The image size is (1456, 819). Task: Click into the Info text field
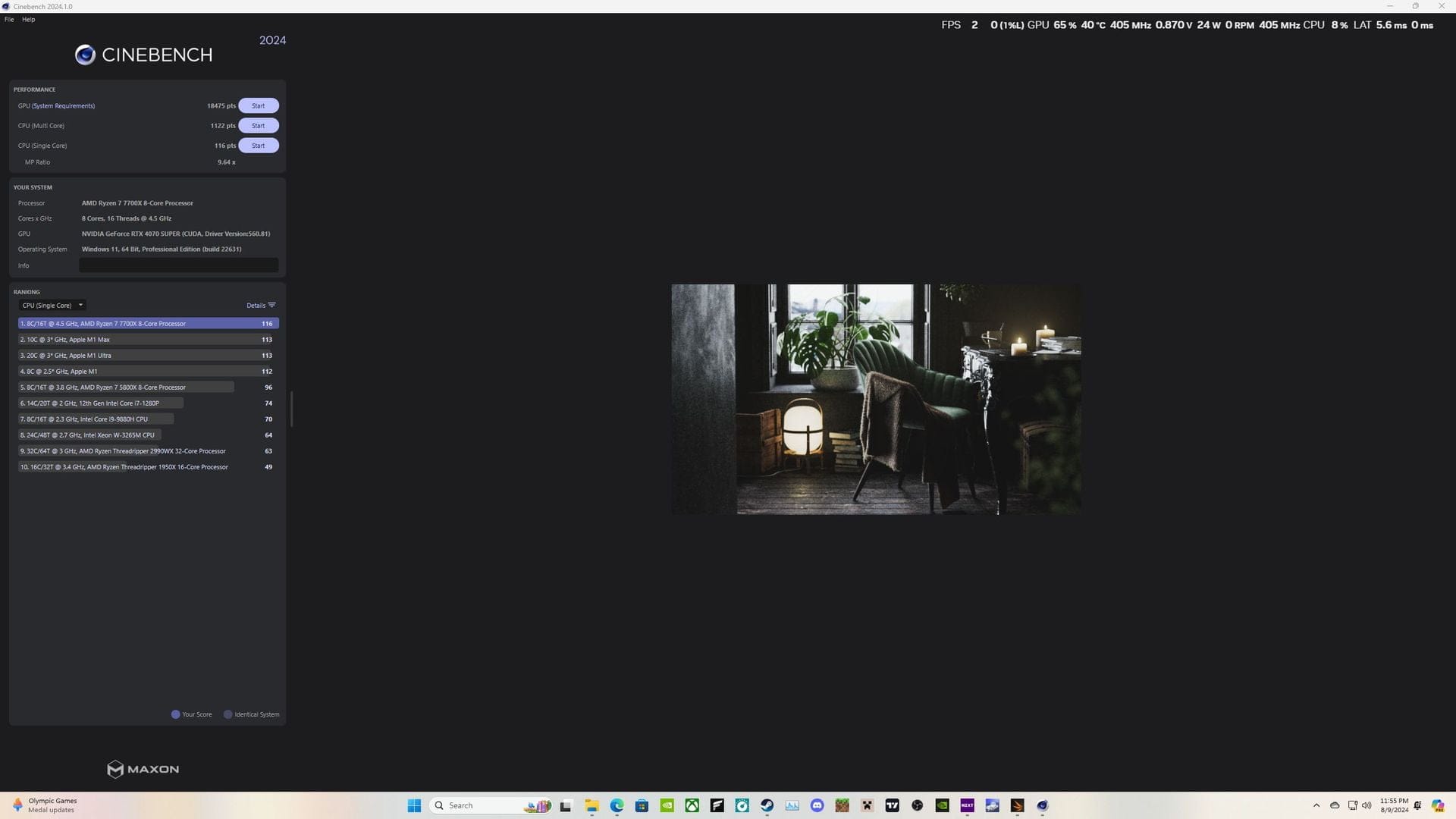click(179, 265)
